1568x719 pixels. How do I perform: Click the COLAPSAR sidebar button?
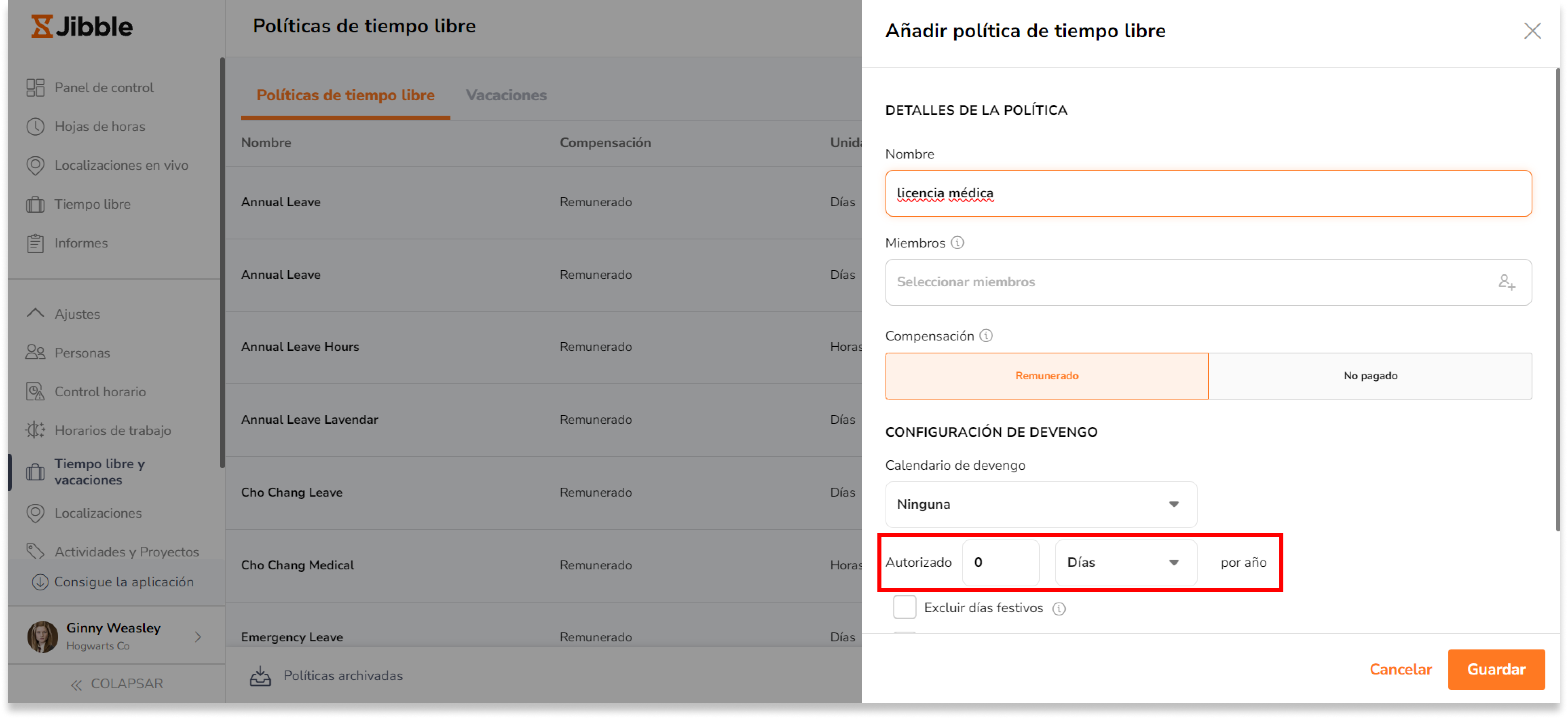[x=117, y=684]
